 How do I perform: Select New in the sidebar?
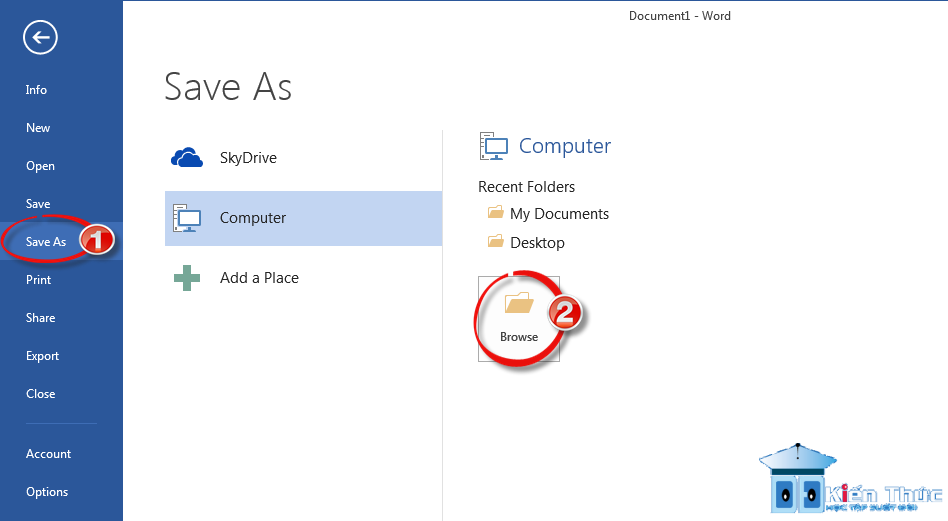click(x=38, y=128)
